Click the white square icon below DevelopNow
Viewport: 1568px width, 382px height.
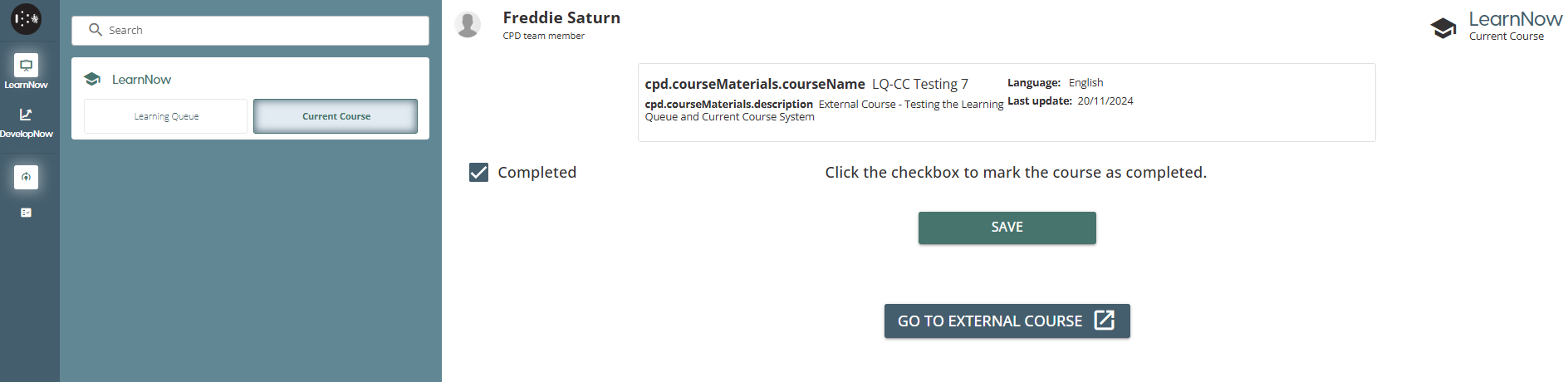coord(26,177)
